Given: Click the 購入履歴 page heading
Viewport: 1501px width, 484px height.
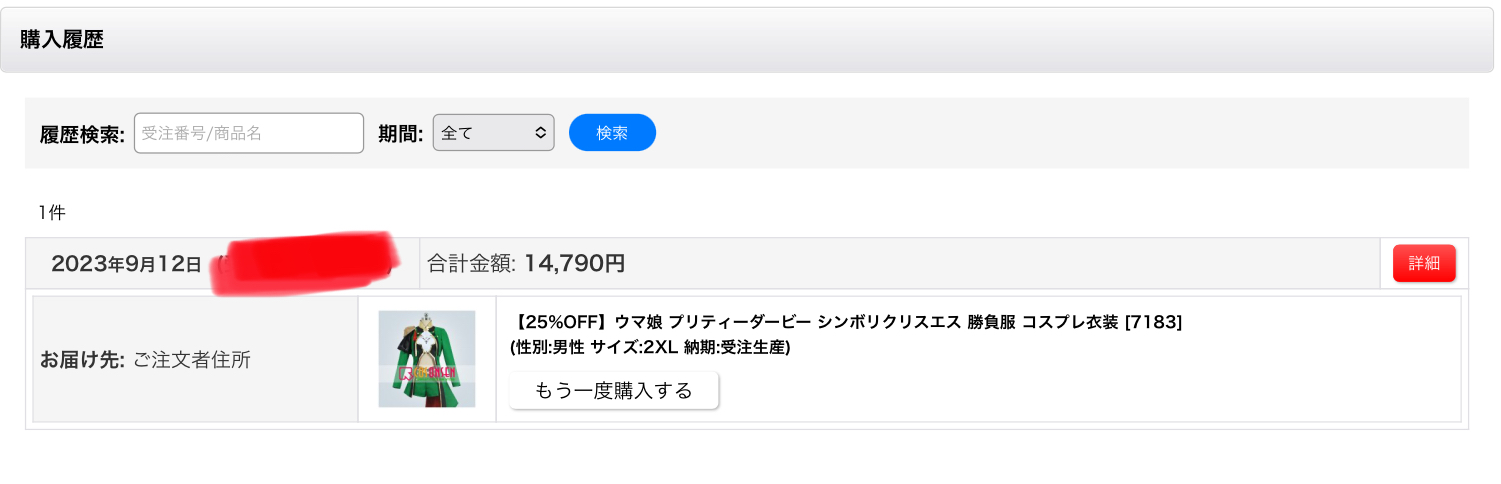Looking at the screenshot, I should [62, 41].
